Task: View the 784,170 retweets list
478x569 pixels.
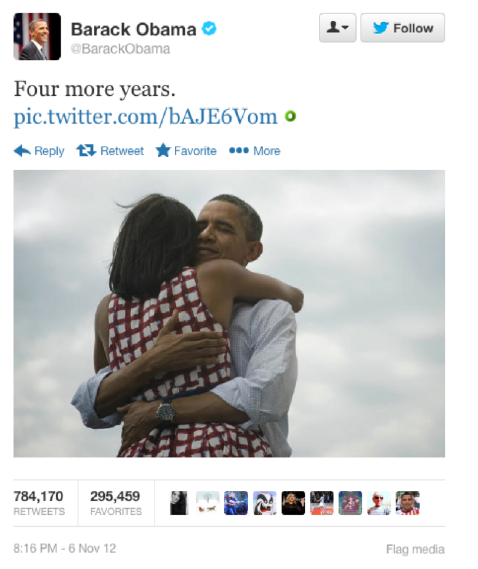Action: coord(39,503)
